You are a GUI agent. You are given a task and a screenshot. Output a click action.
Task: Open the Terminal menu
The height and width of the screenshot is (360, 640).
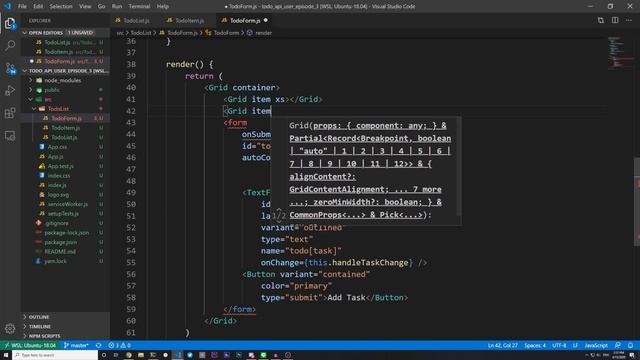point(139,6)
